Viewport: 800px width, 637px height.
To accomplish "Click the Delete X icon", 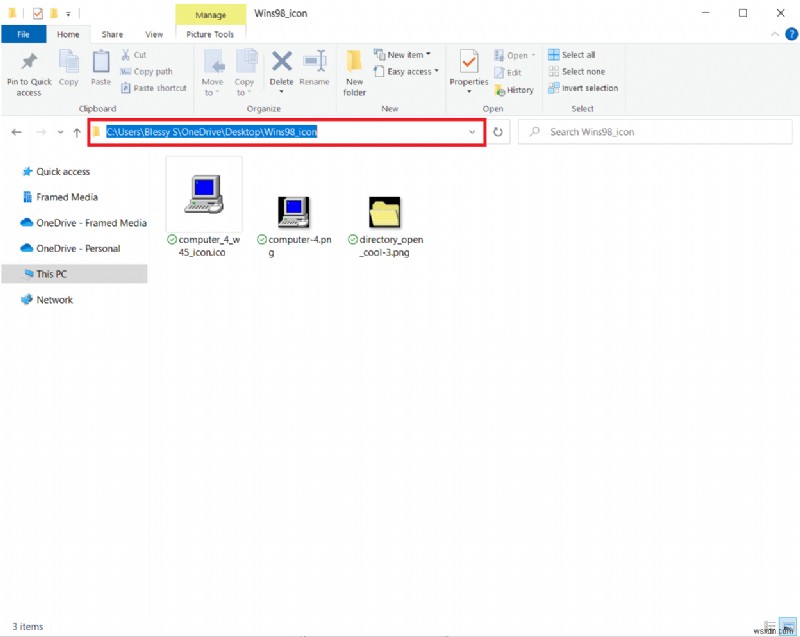I will pyautogui.click(x=281, y=62).
